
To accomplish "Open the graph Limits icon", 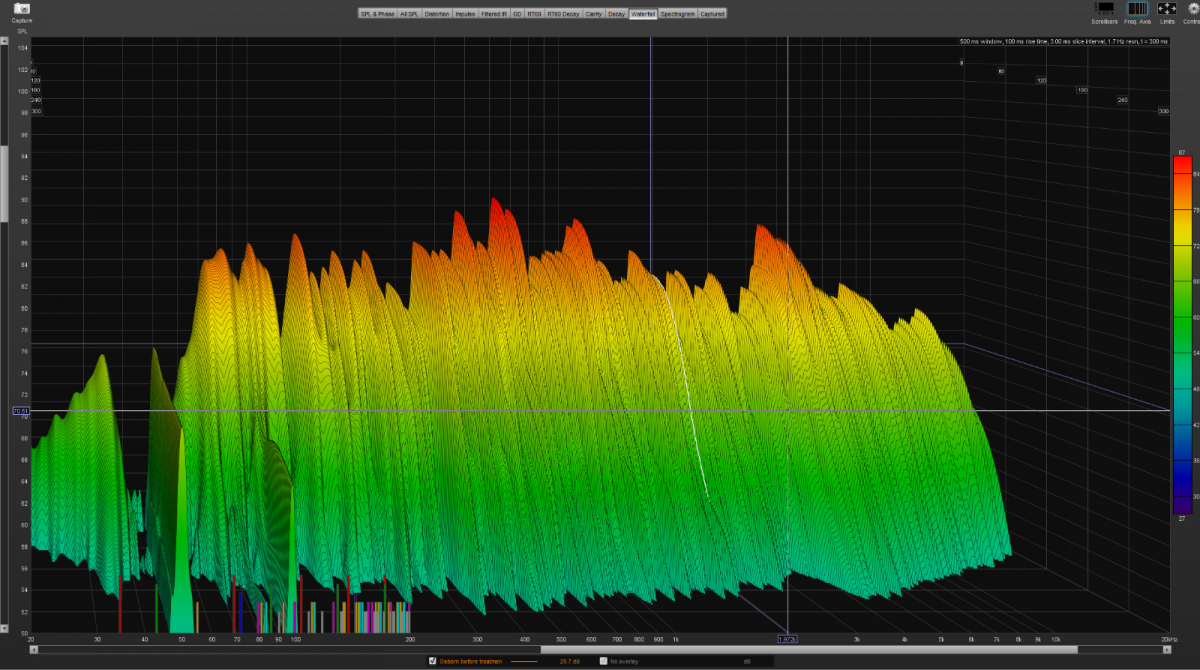I will [x=1167, y=8].
